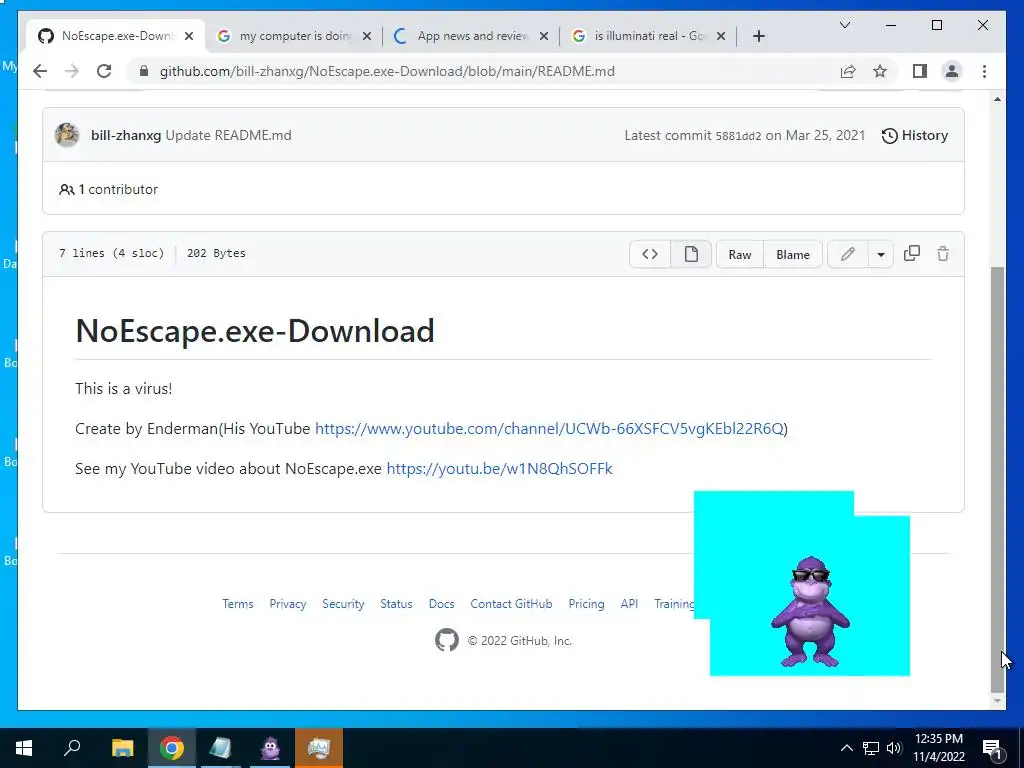This screenshot has height=768, width=1024.
Task: Open the volume control in system tray
Action: (895, 748)
